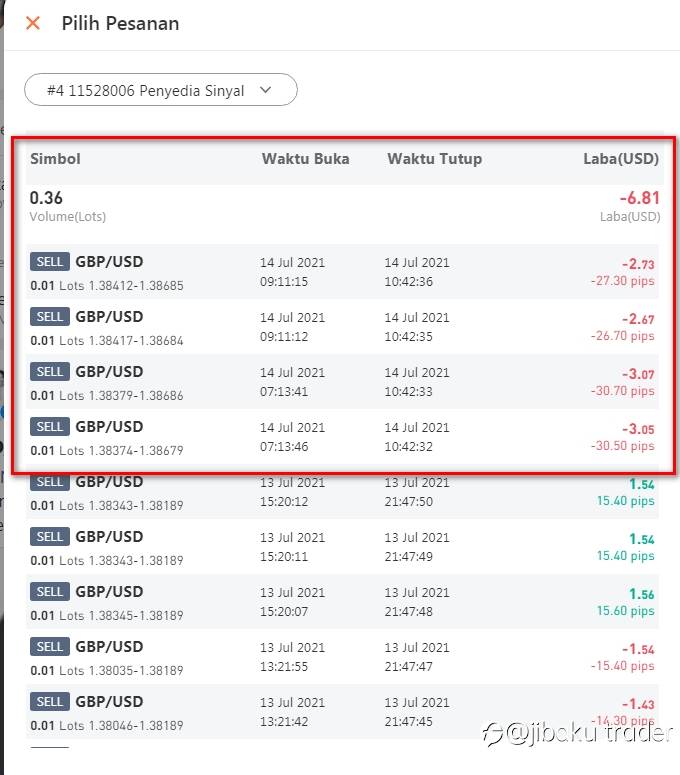Click SELL badge on 1.38417-1.38684 order
This screenshot has height=775, width=680.
click(50, 317)
